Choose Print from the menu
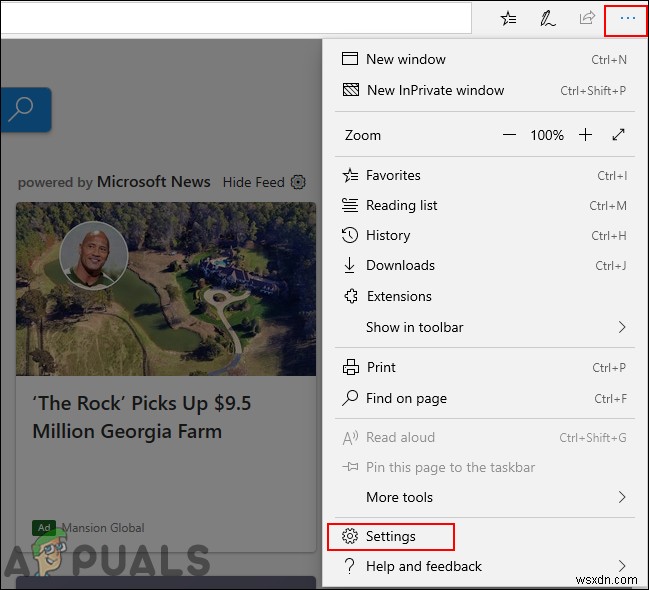This screenshot has width=649, height=590. pyautogui.click(x=485, y=367)
